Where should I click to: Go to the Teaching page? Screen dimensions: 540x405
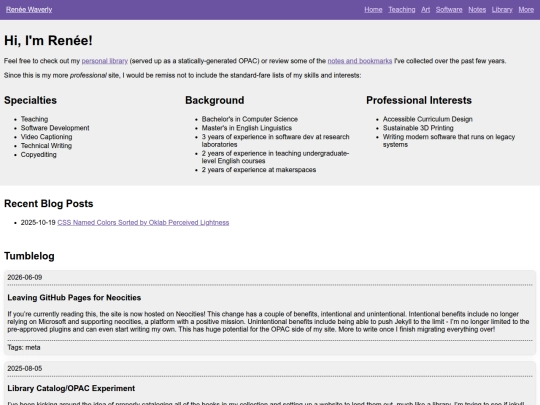click(402, 10)
